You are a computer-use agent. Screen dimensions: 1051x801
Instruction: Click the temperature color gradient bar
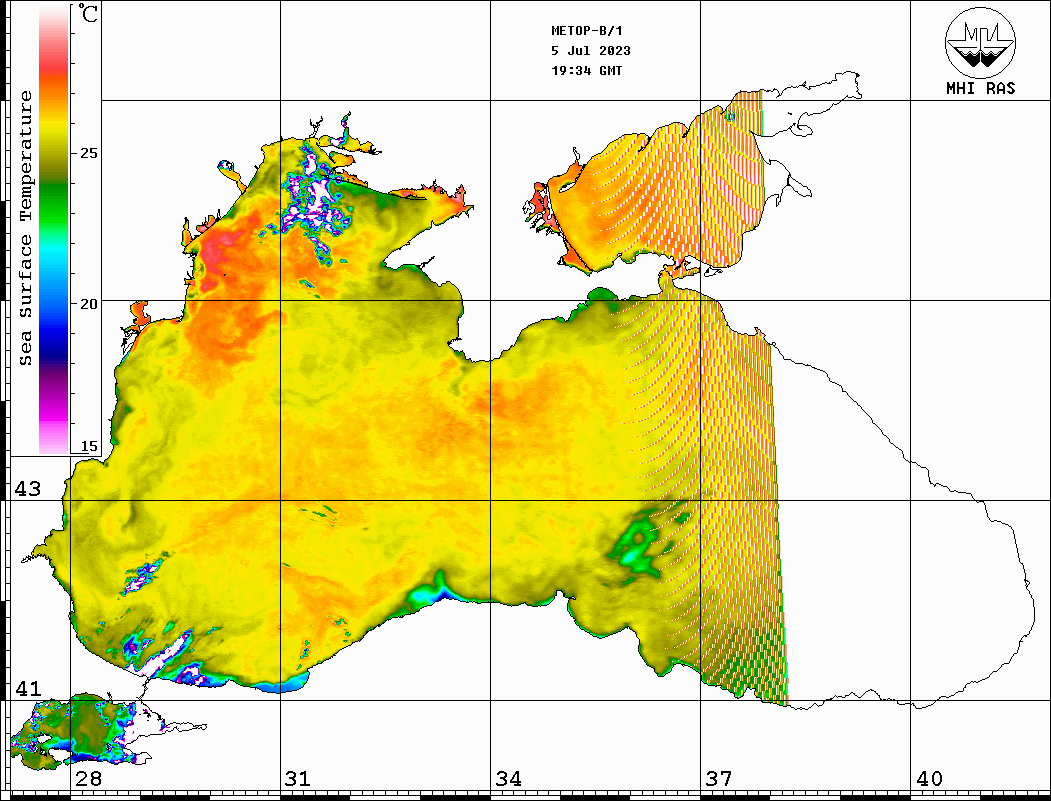[x=54, y=230]
